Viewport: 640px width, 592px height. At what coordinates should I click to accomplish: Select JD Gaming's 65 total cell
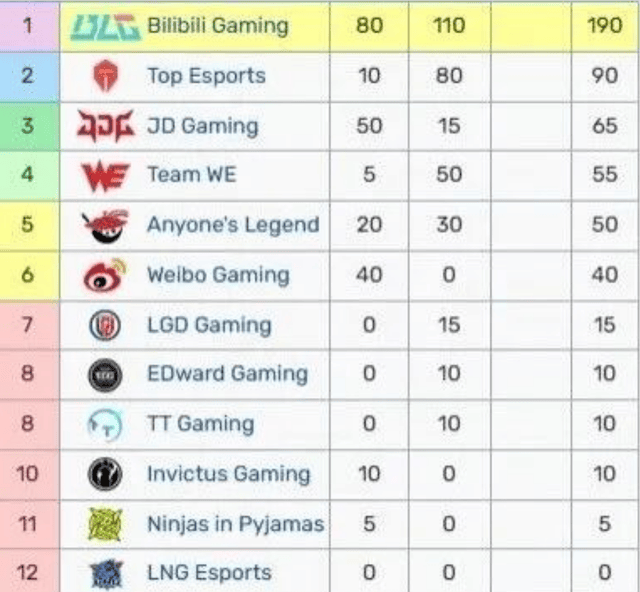coord(604,126)
